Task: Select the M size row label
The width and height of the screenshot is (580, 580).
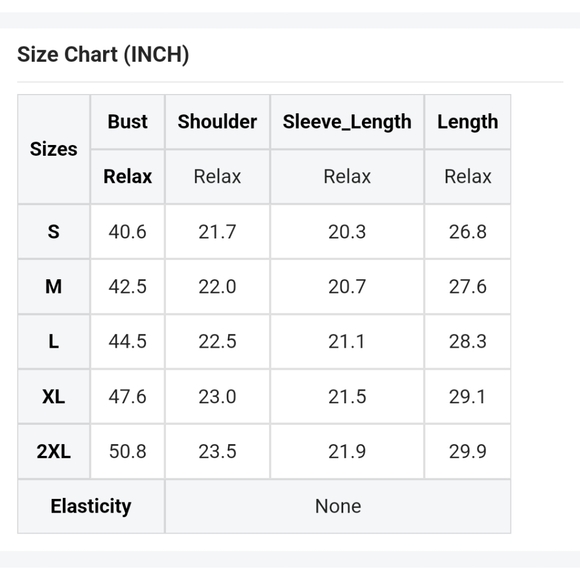Action: click(x=54, y=287)
